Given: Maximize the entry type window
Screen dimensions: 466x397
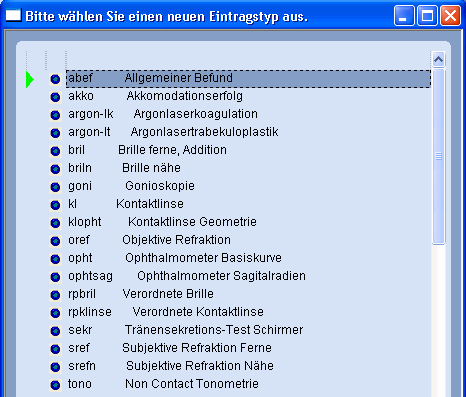Looking at the screenshot, I should [427, 15].
